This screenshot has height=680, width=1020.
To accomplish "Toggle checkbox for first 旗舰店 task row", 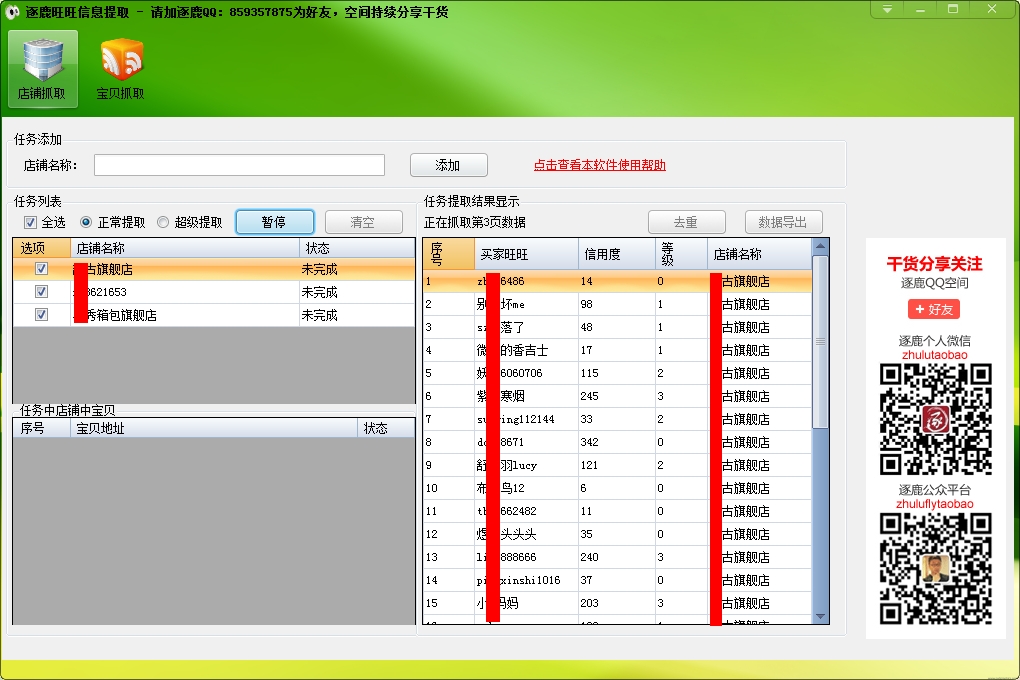I will (x=41, y=269).
